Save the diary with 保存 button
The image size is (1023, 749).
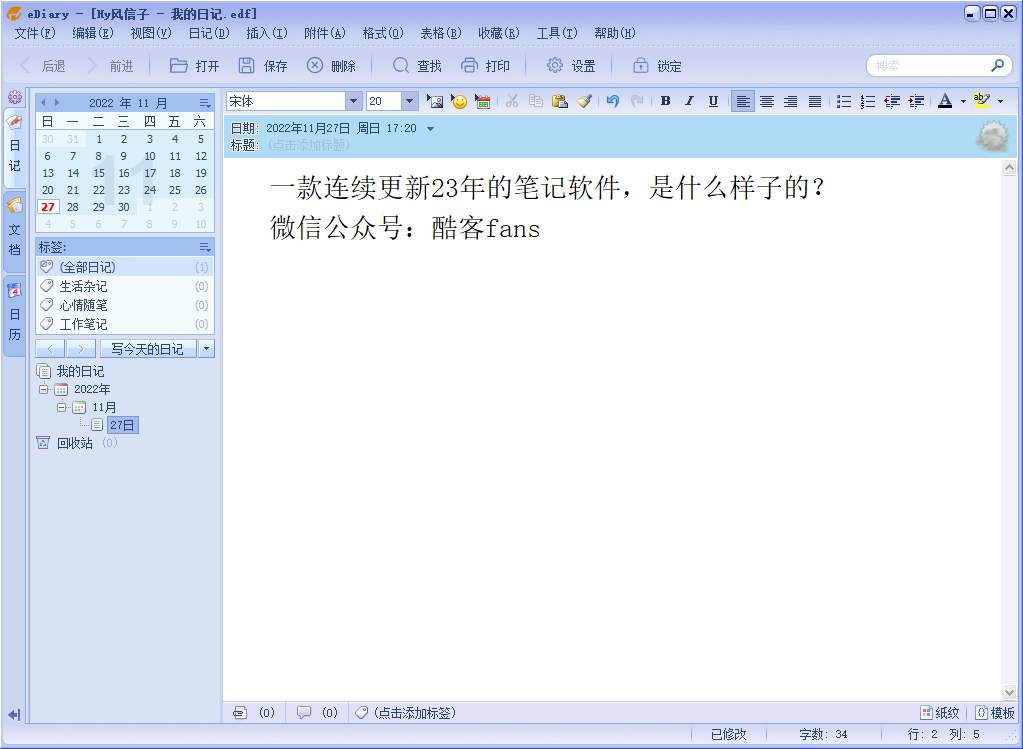(262, 66)
